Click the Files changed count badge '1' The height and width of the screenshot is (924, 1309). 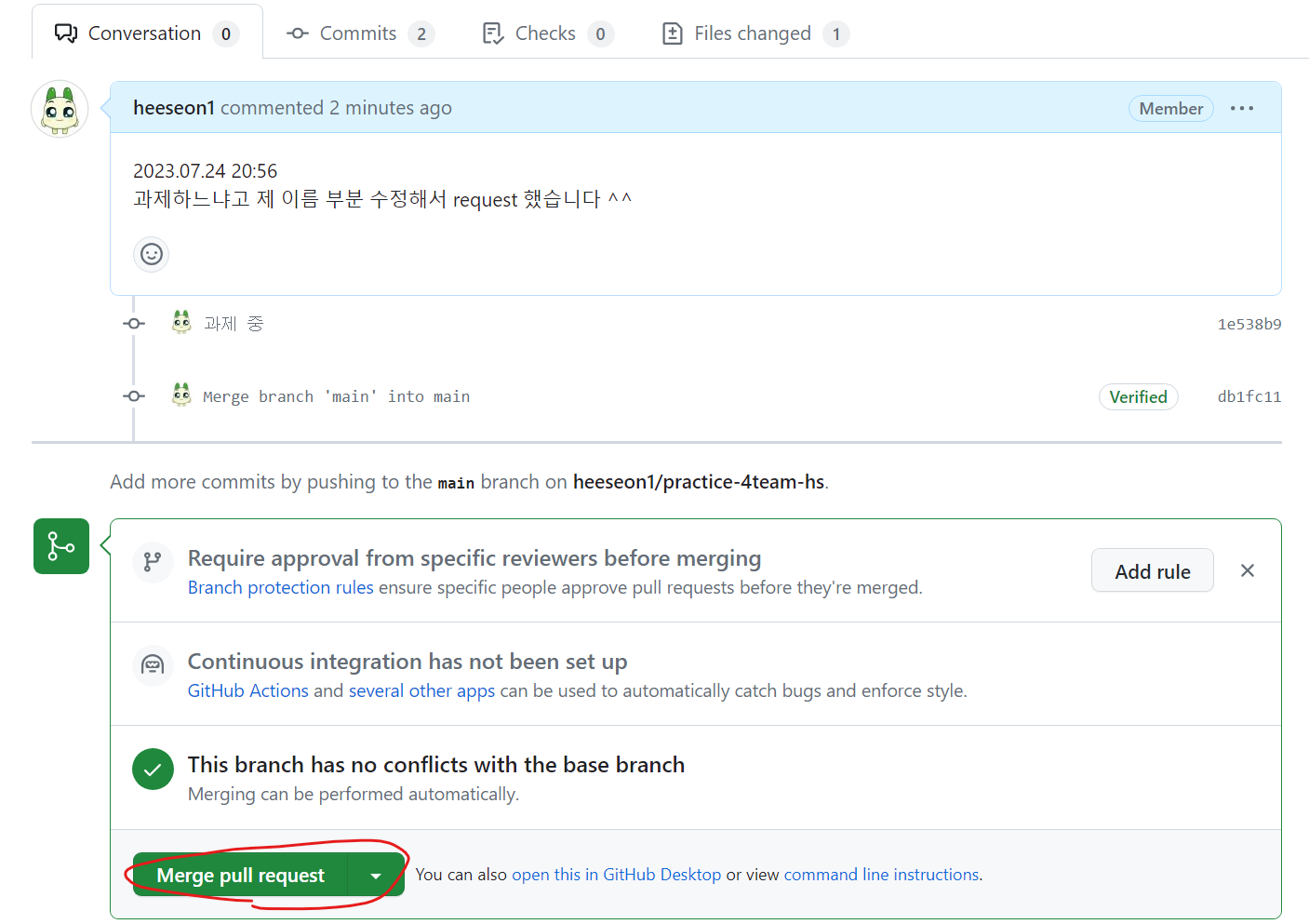click(836, 34)
